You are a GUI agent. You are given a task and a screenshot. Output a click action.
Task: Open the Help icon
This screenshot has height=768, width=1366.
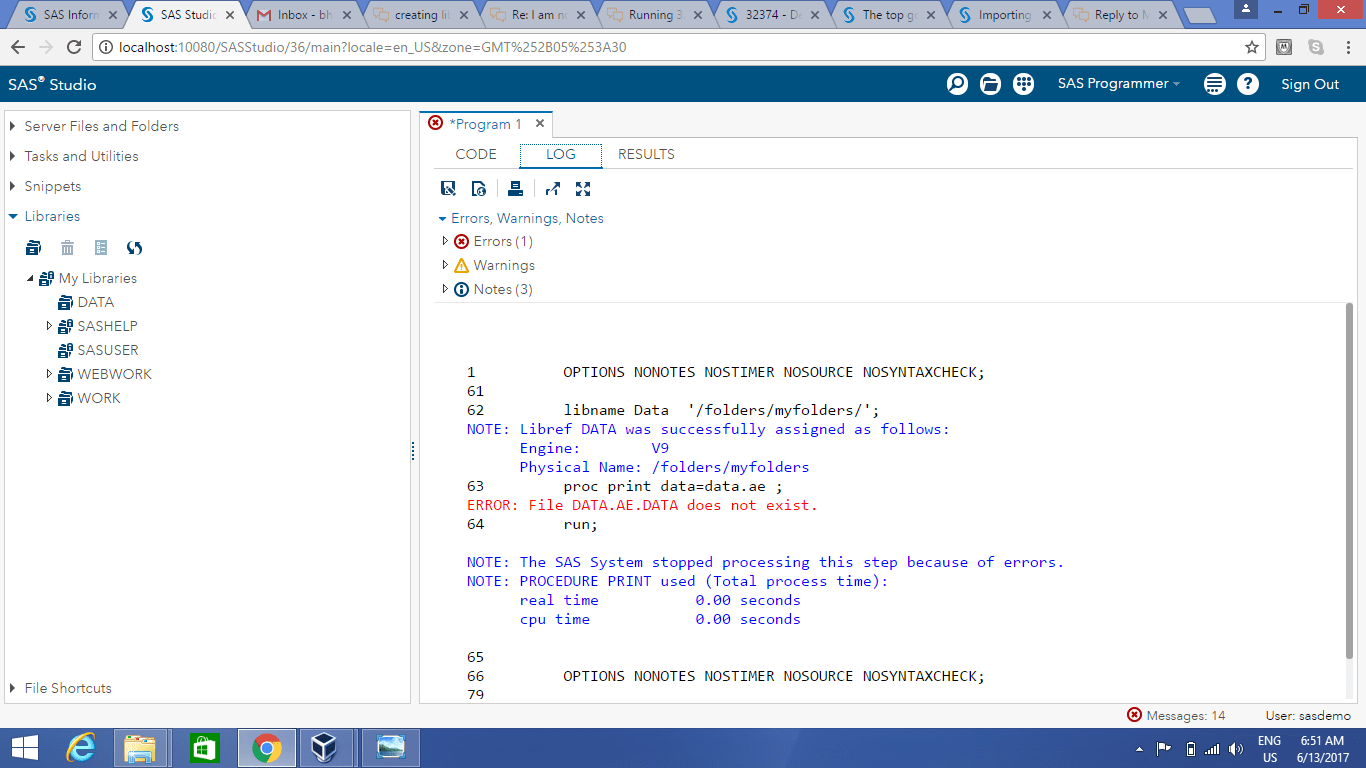pyautogui.click(x=1249, y=84)
